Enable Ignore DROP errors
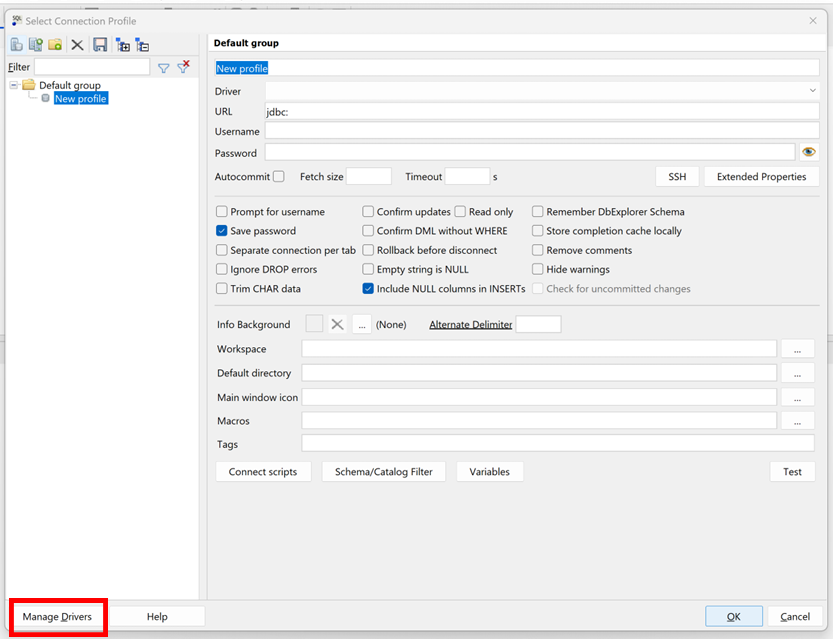 click(x=222, y=269)
